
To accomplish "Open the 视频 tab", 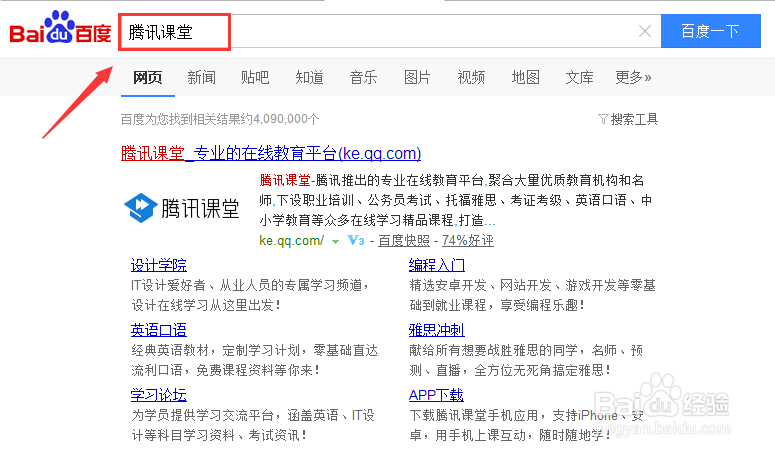I will [471, 78].
